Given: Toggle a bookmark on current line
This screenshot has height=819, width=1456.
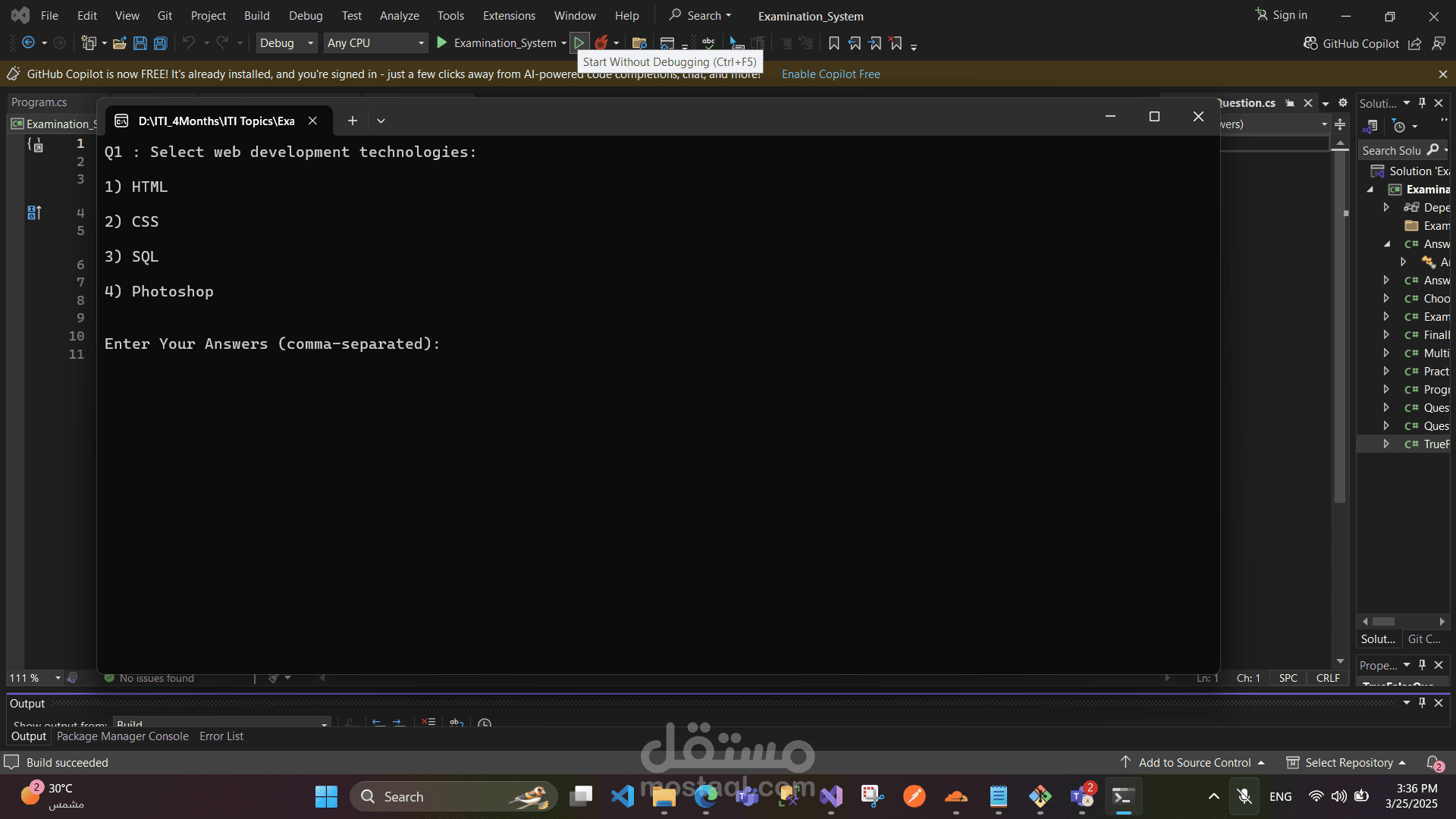Looking at the screenshot, I should tap(834, 43).
